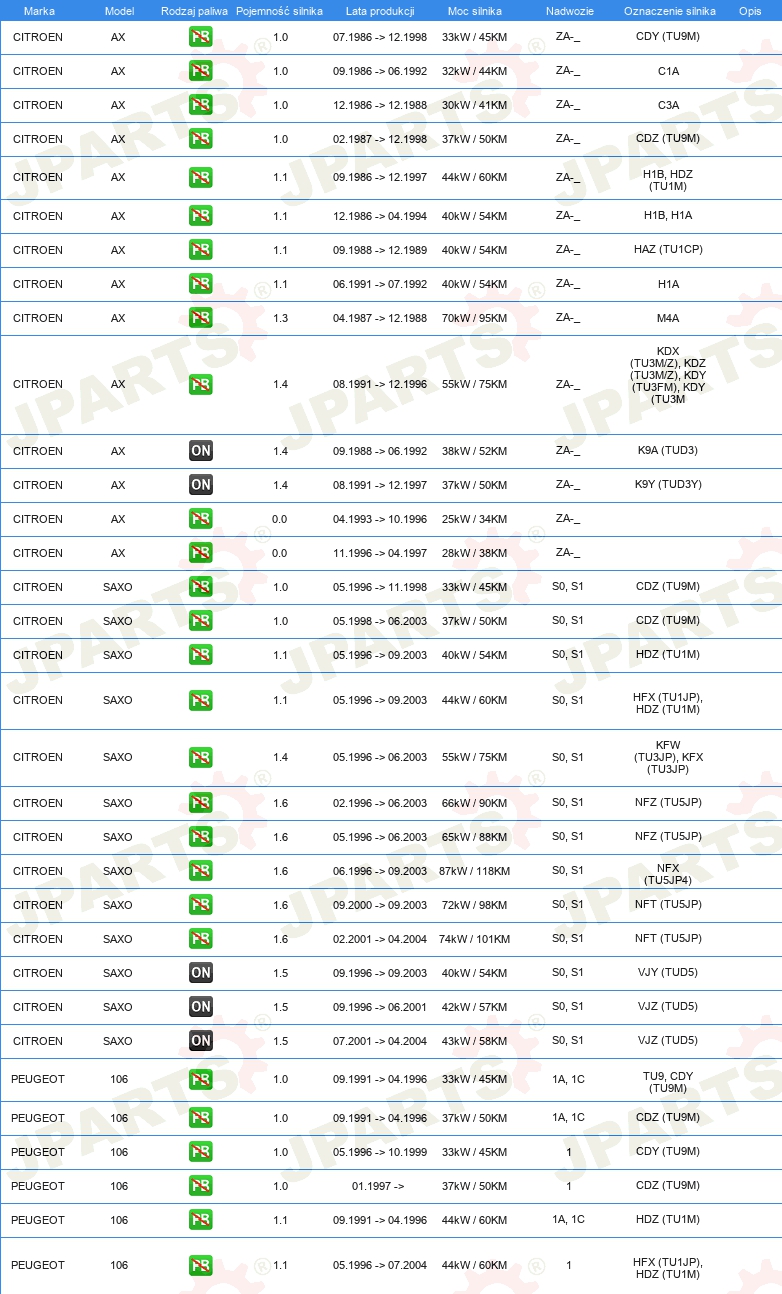Click the Moc silnika column header
This screenshot has height=1294, width=782.
click(x=475, y=10)
